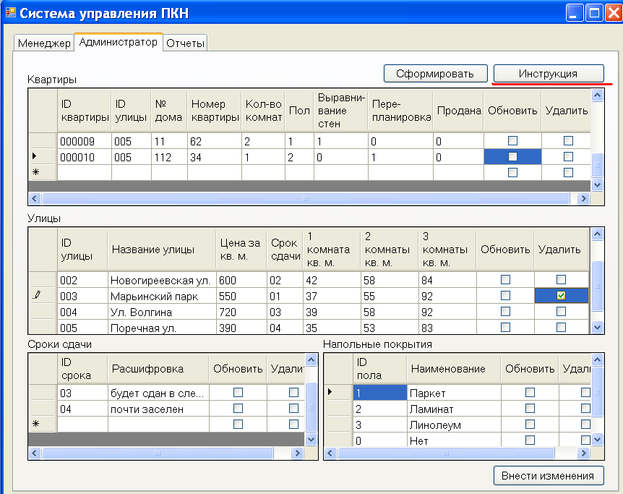Open the Инструкция button
Image resolution: width=623 pixels, height=494 pixels.
tap(549, 74)
